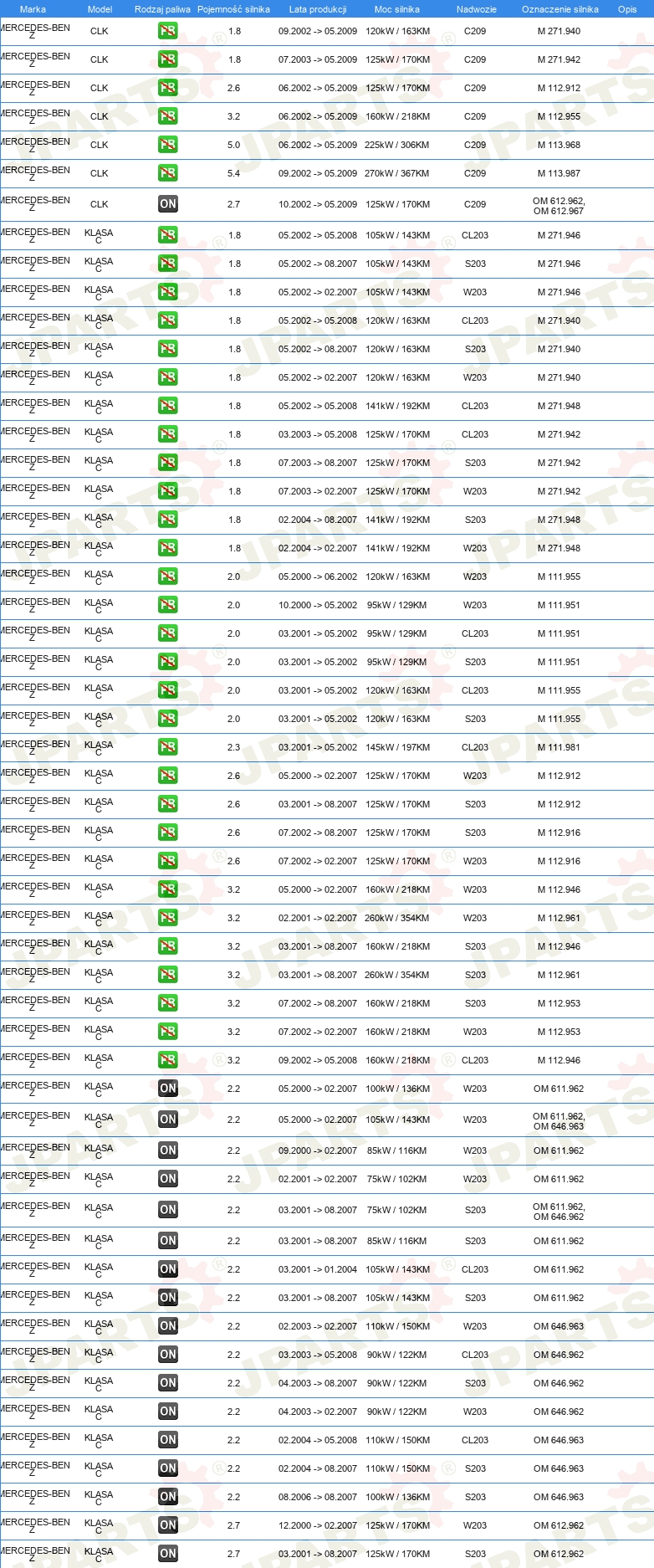Click the Marka column header
Viewport: 654px width, 1568px height.
click(x=33, y=9)
